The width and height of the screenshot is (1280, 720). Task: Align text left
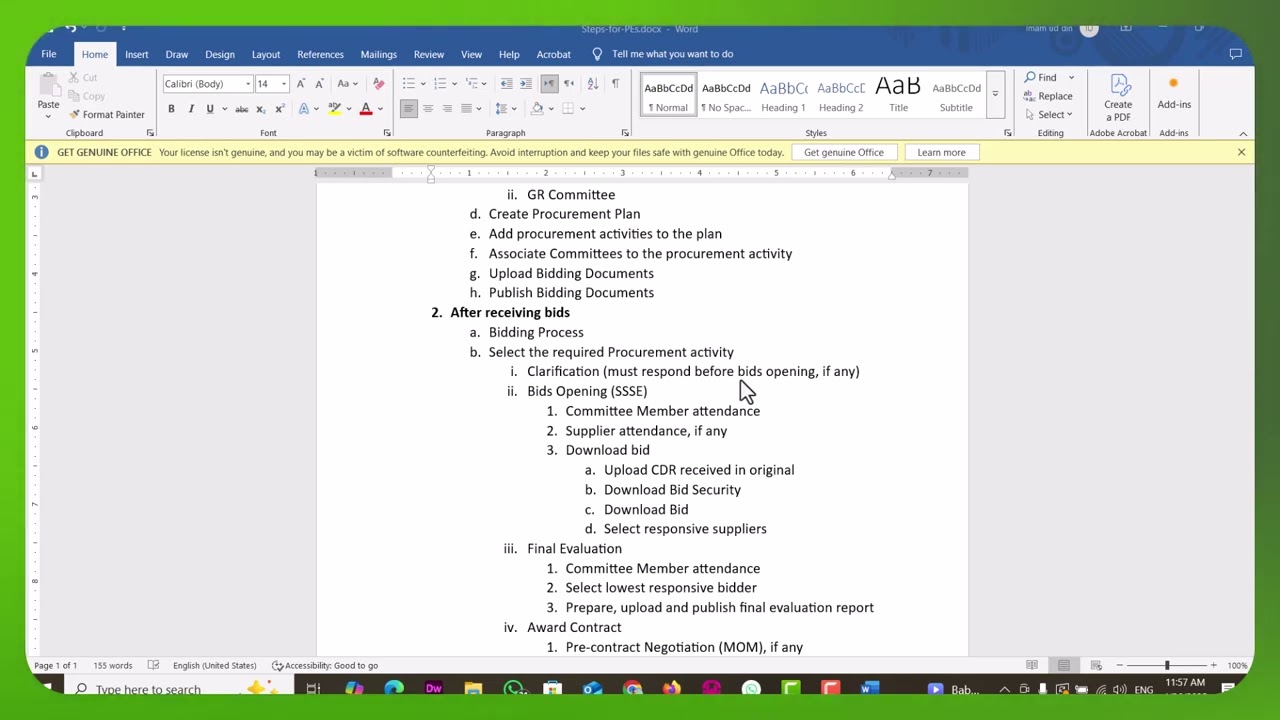[408, 108]
